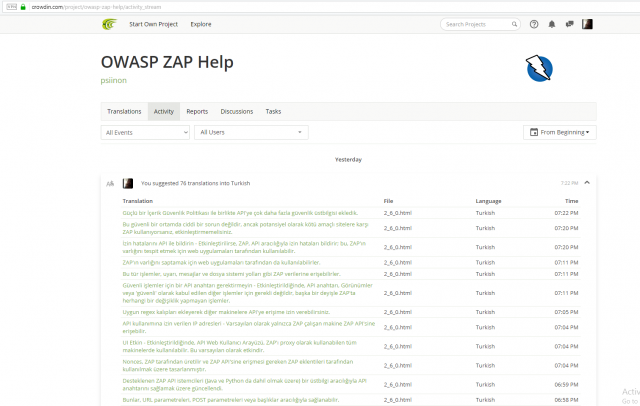The width and height of the screenshot is (640, 406).
Task: Open the All Users dropdown
Action: tap(251, 132)
